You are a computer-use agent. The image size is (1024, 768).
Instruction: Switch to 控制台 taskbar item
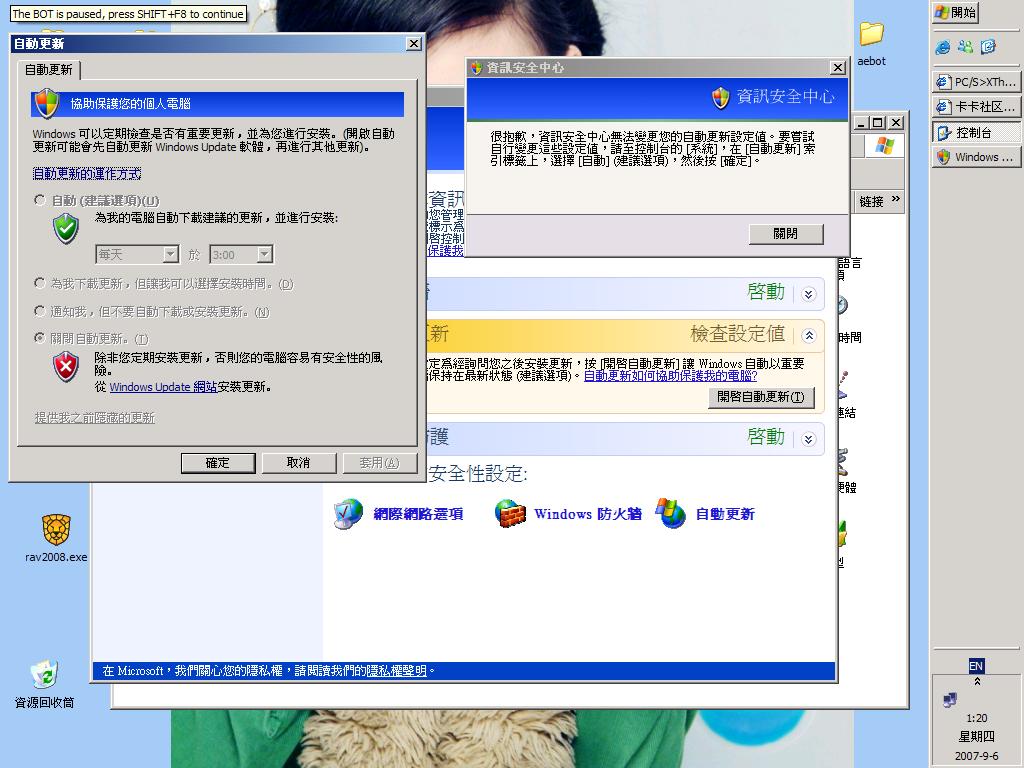[x=976, y=133]
